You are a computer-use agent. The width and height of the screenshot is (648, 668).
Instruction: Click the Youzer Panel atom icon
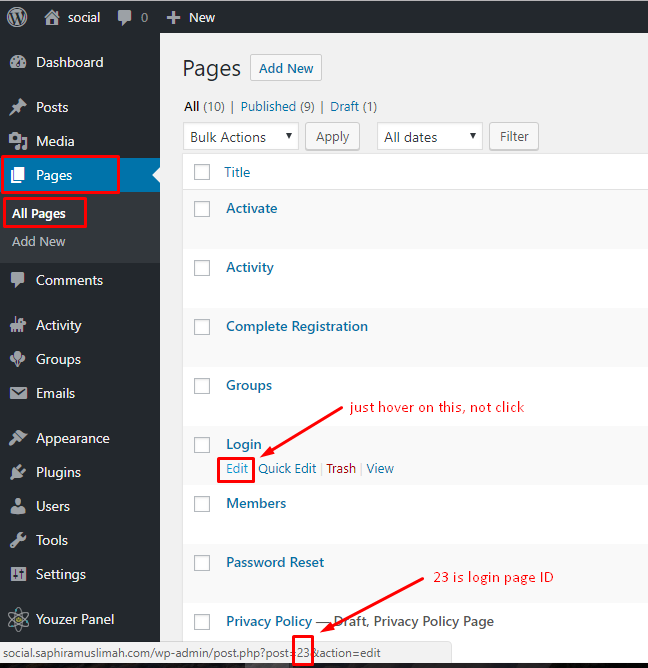(18, 619)
